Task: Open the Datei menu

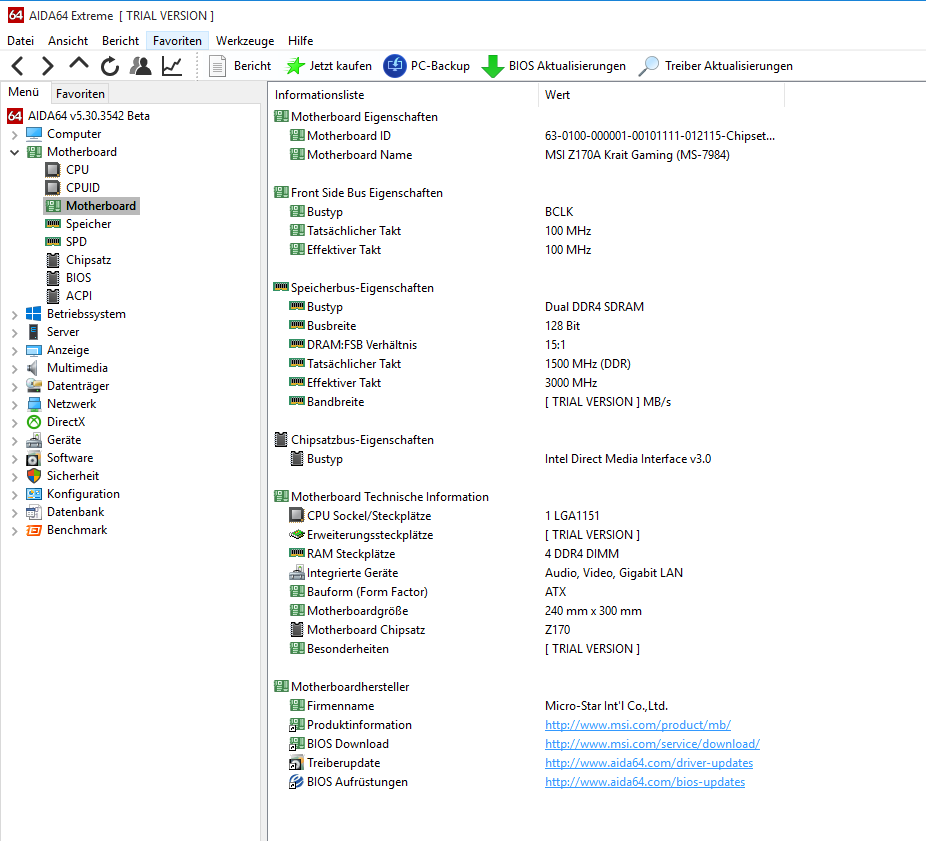Action: (x=20, y=41)
